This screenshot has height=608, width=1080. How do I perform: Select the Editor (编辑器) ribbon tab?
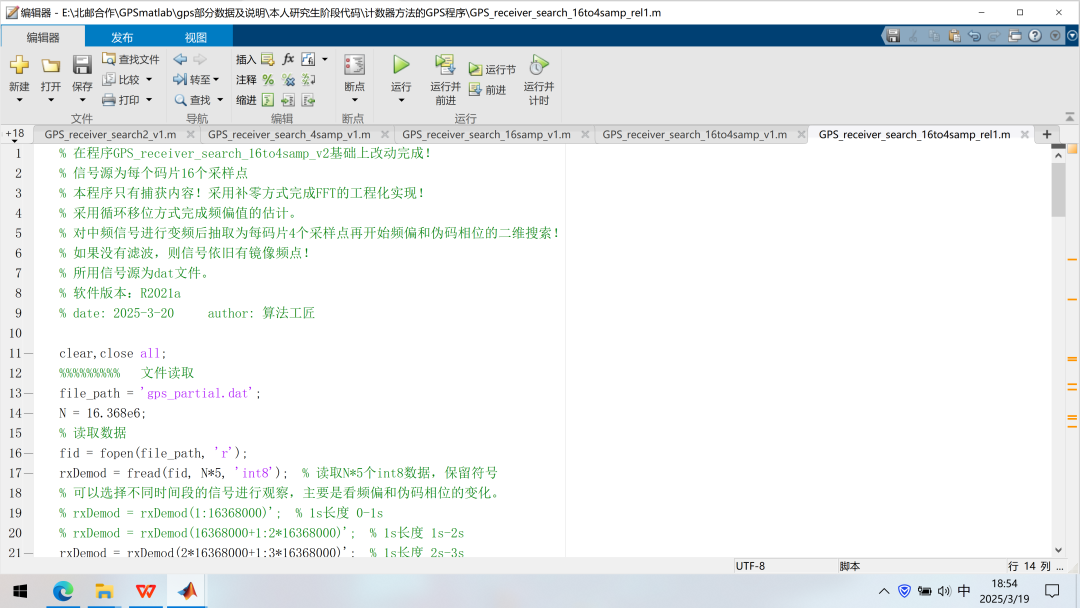[x=43, y=37]
